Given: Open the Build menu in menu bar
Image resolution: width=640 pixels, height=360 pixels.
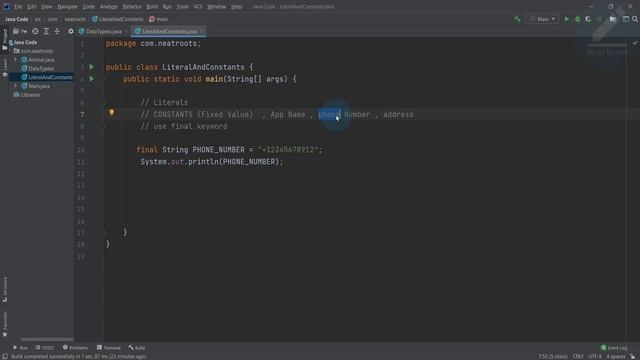Looking at the screenshot, I should [x=152, y=7].
